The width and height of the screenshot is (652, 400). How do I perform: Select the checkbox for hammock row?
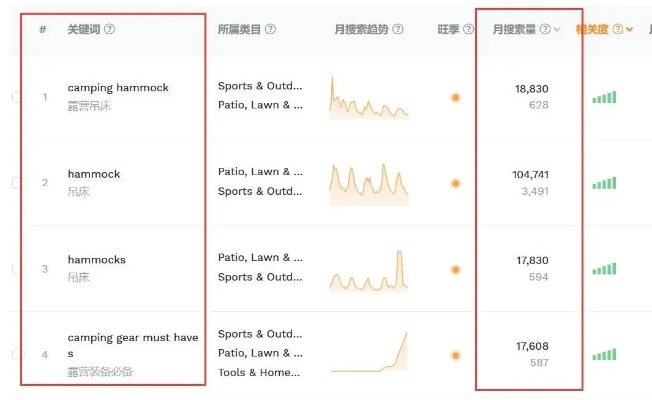pyautogui.click(x=17, y=183)
